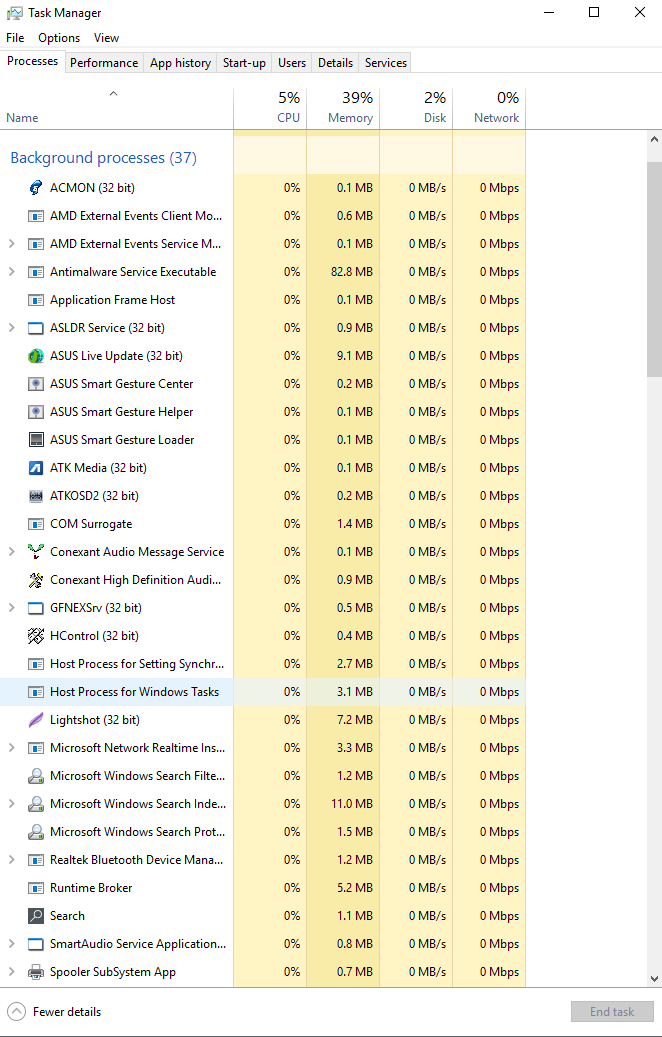Click the 5.2 MB memory value
Screen dimensions: 662x1037
coord(355,888)
